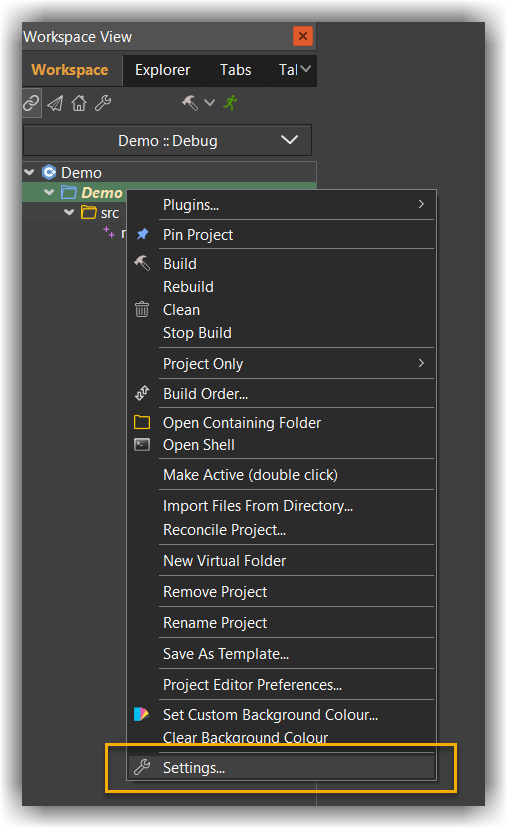Click the wrench icon beside Settings

click(142, 767)
